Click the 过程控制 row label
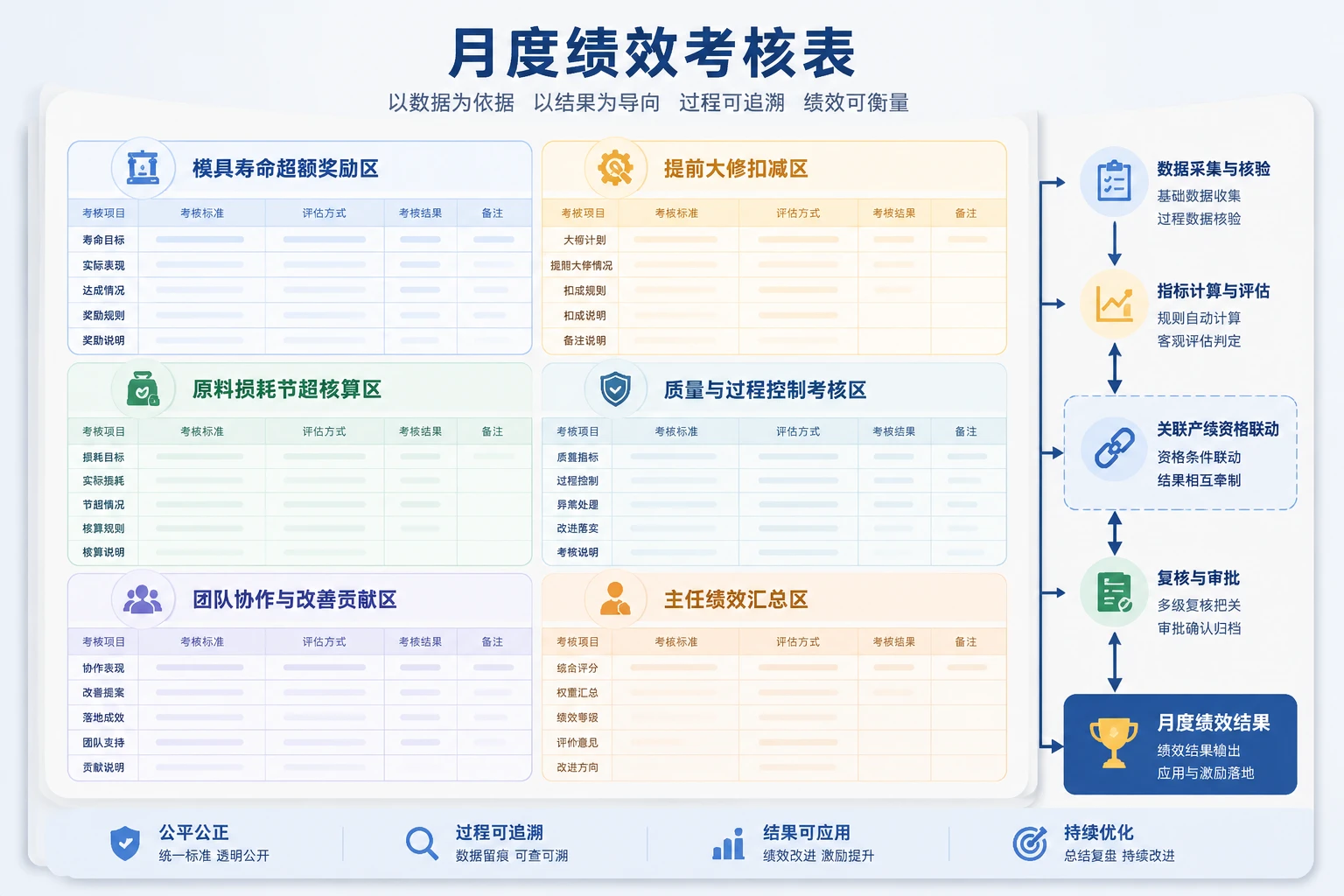Screen dimensions: 1344x896 577,480
